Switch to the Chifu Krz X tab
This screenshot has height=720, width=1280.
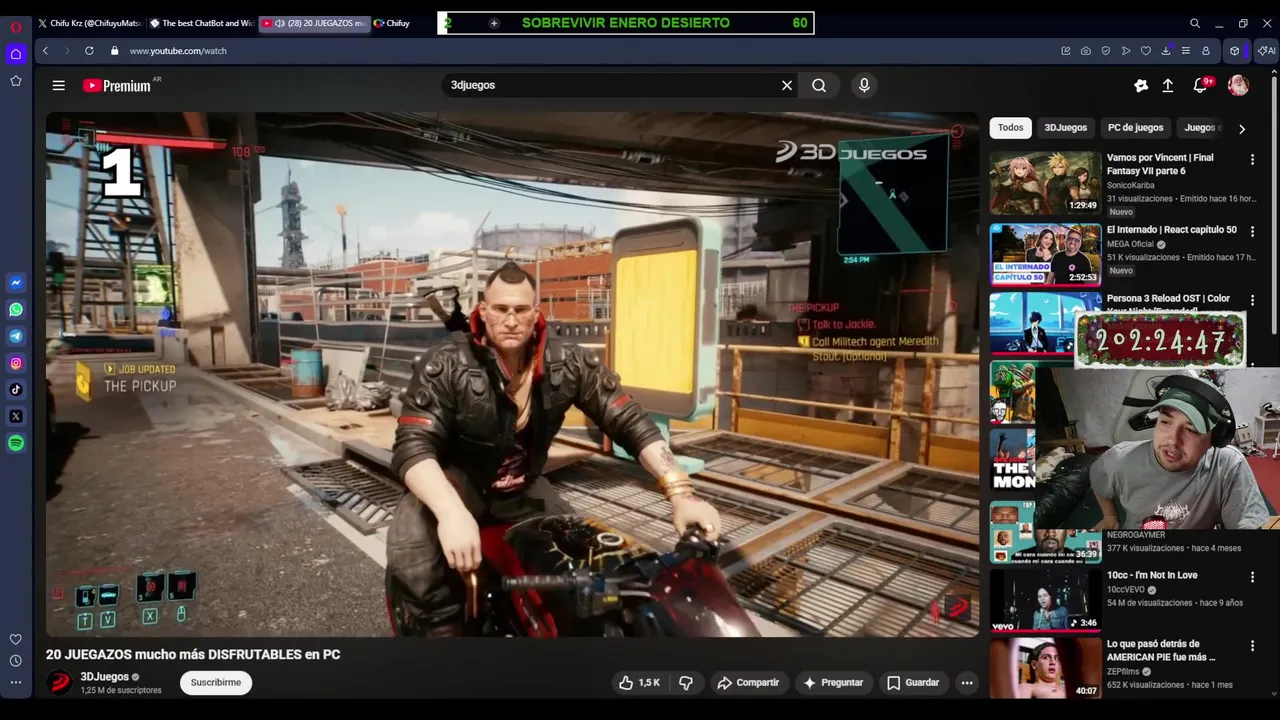tap(90, 23)
